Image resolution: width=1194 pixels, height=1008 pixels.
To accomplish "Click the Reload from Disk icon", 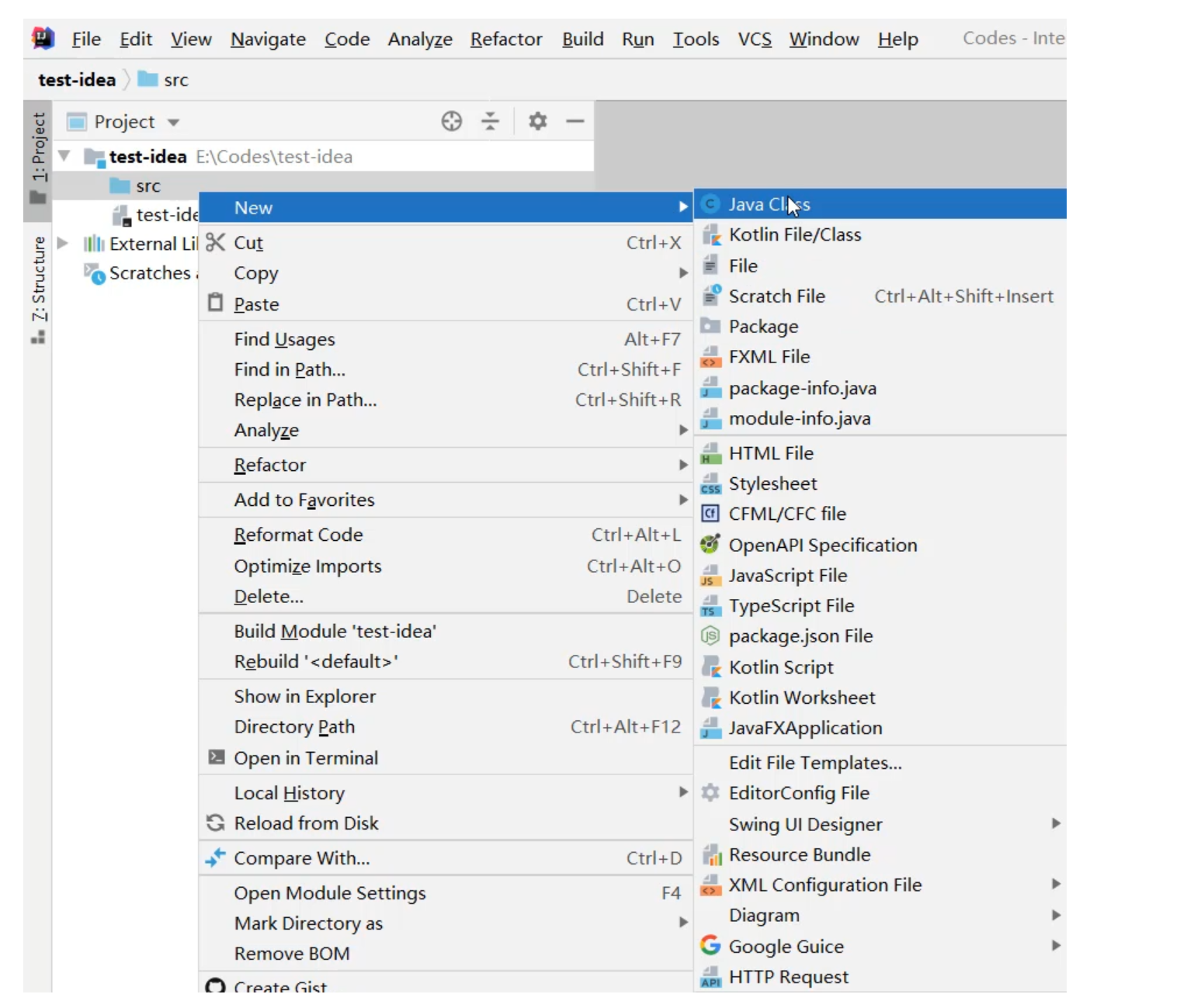I will [x=216, y=823].
